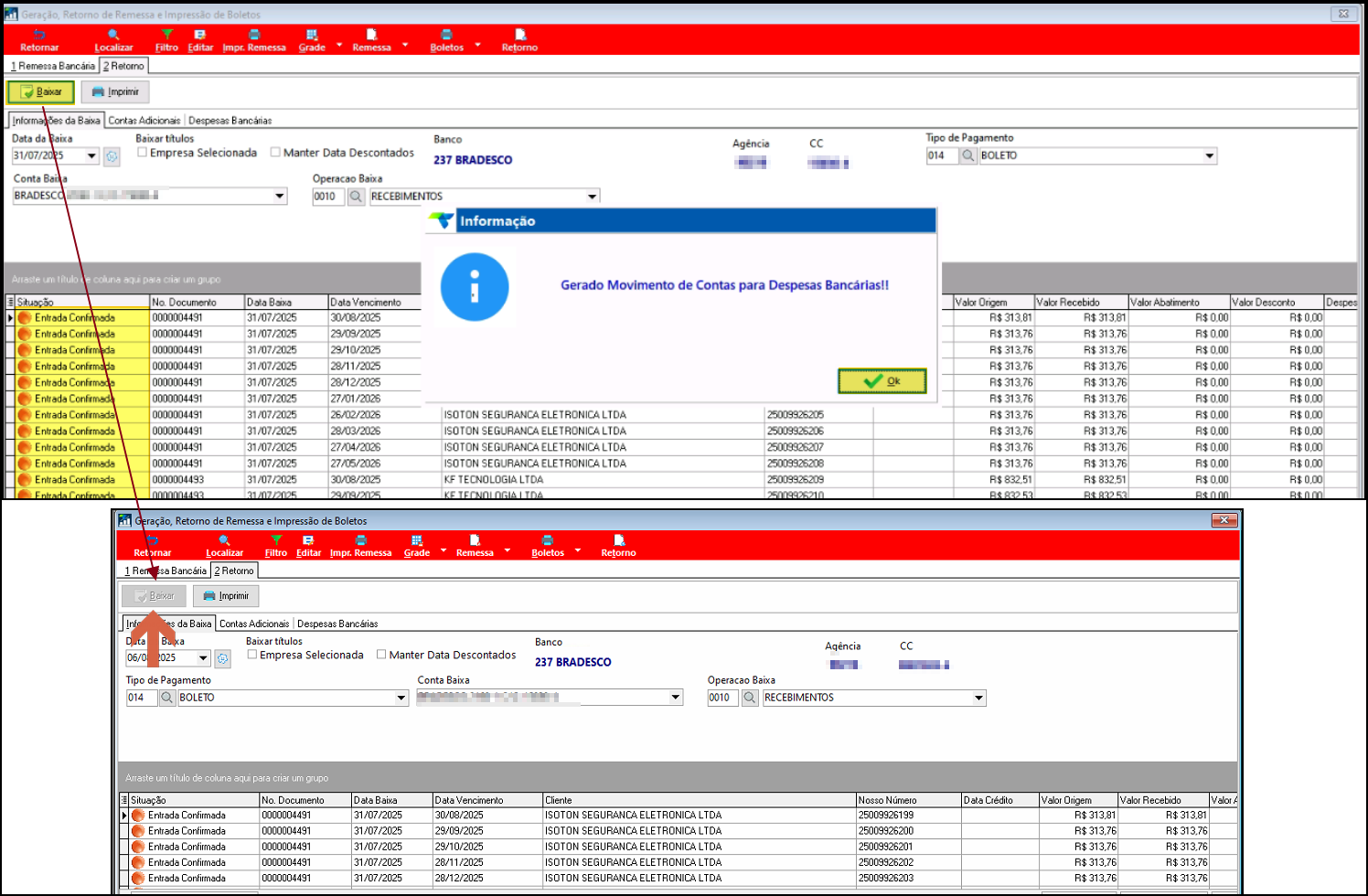The height and width of the screenshot is (896, 1368).
Task: Click Boletos icon in lower window toolbar
Action: click(x=548, y=540)
